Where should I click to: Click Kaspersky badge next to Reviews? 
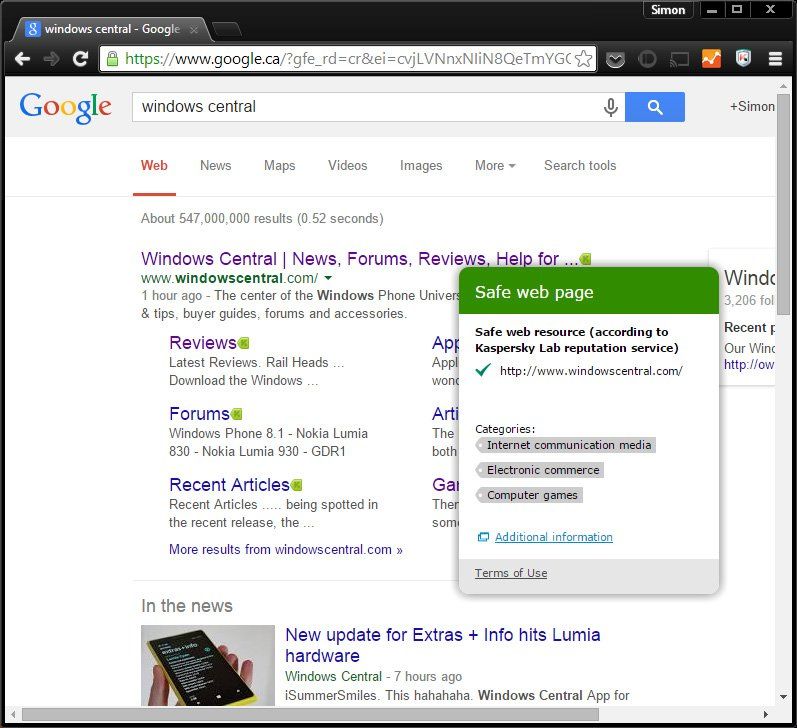tap(243, 343)
